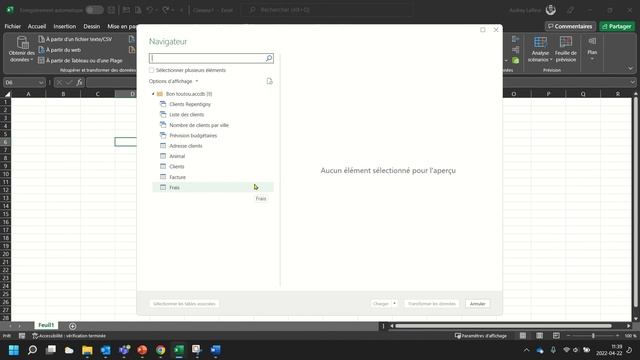Switch to page layout view
This screenshot has width=640, height=360.
[x=539, y=336]
